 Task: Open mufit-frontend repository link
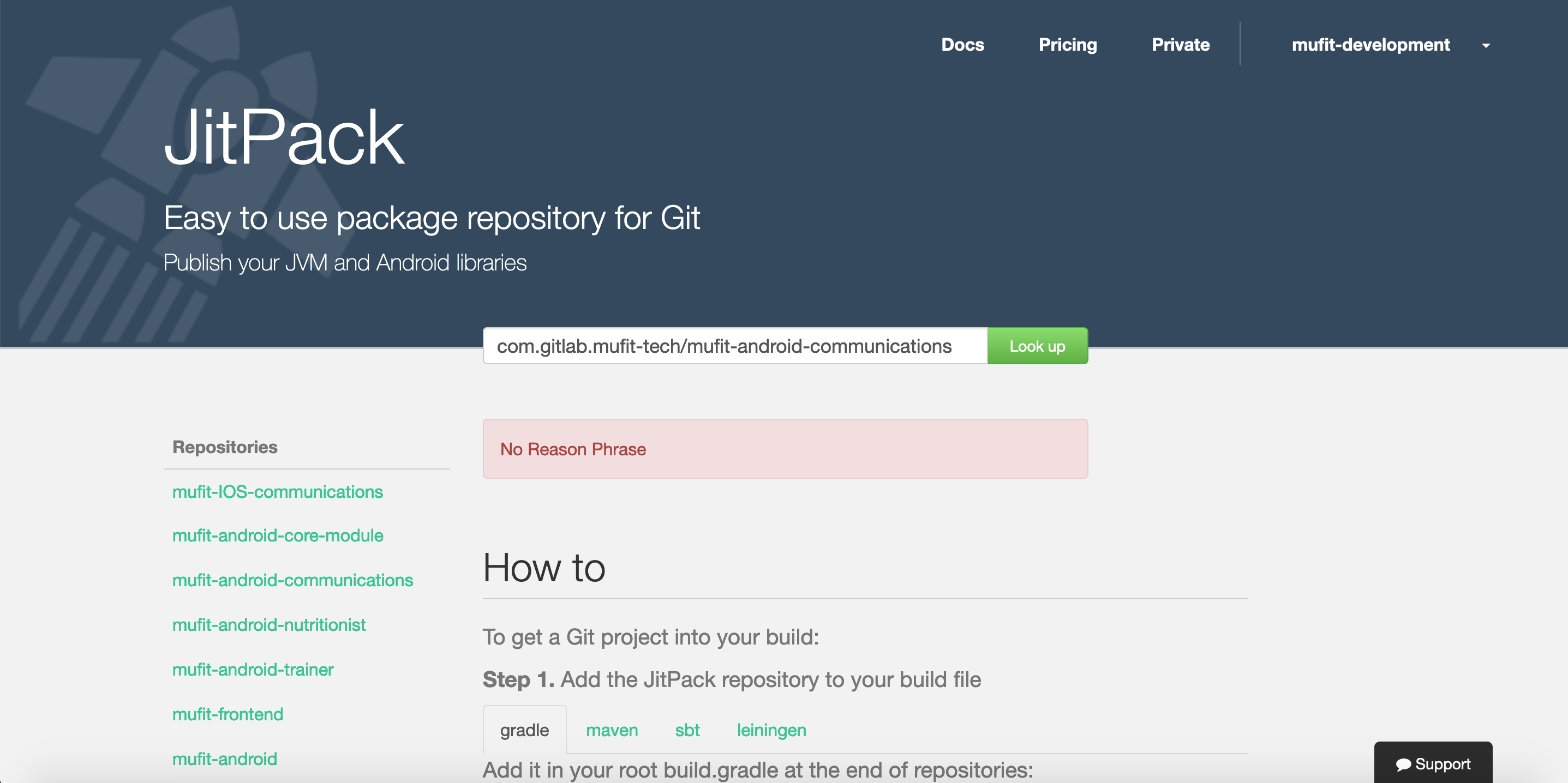tap(227, 714)
